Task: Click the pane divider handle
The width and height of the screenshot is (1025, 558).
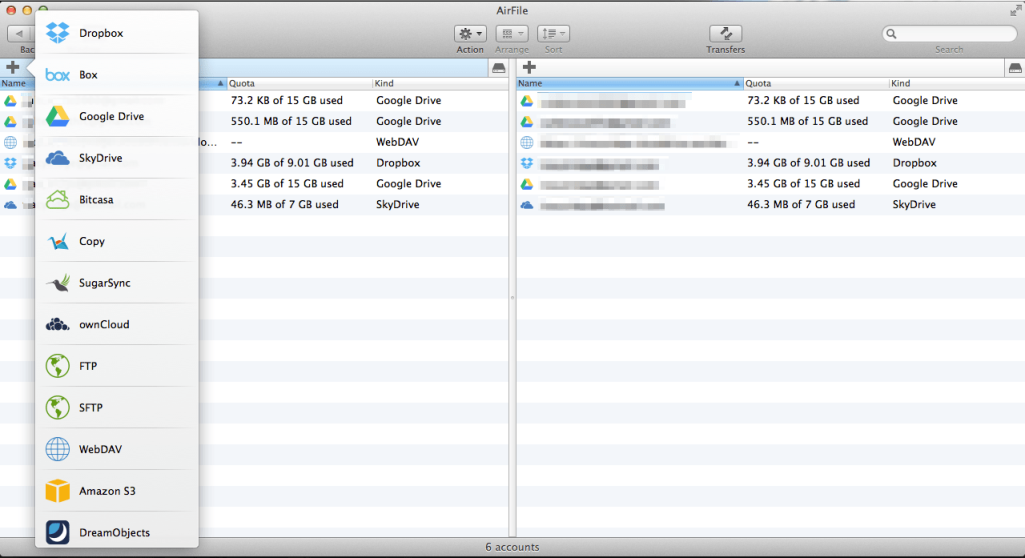Action: coord(512,297)
